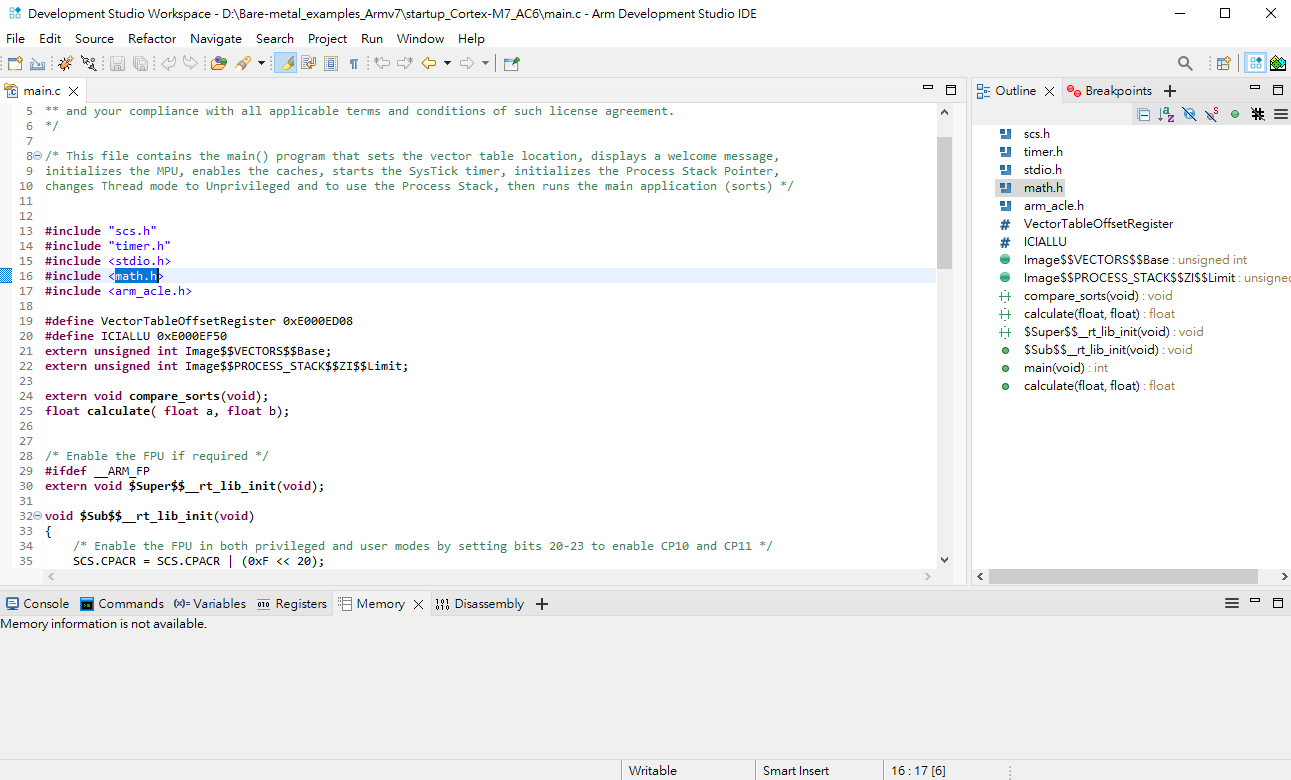Image resolution: width=1291 pixels, height=780 pixels.
Task: Open the Forward history dropdown arrow
Action: (485, 63)
